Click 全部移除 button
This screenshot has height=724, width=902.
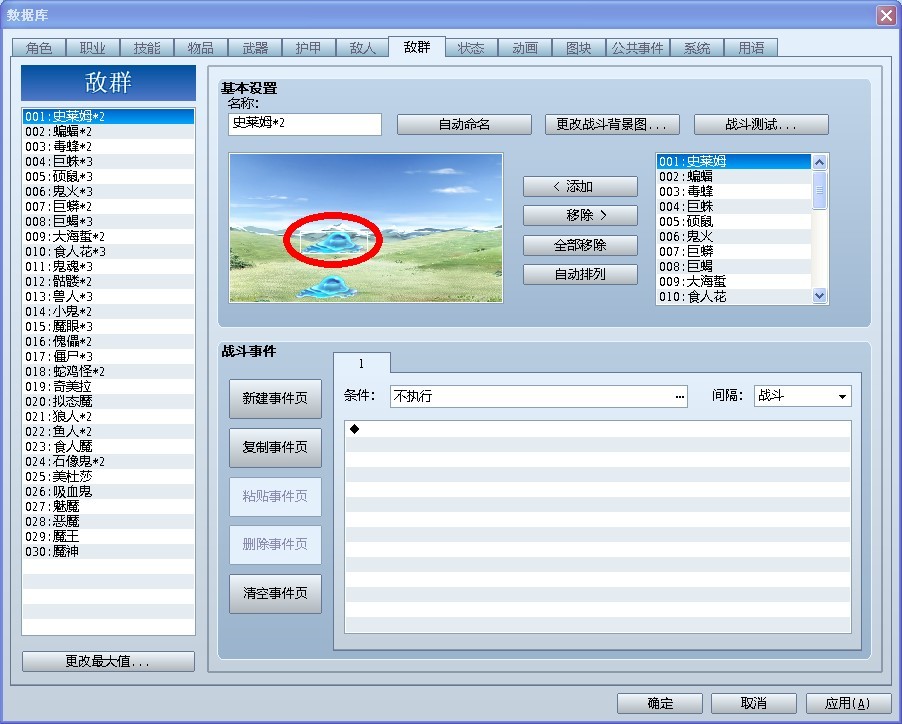(580, 246)
